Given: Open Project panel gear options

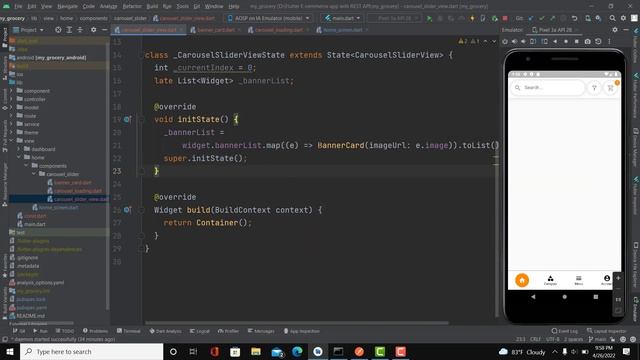Looking at the screenshot, I should [x=93, y=30].
